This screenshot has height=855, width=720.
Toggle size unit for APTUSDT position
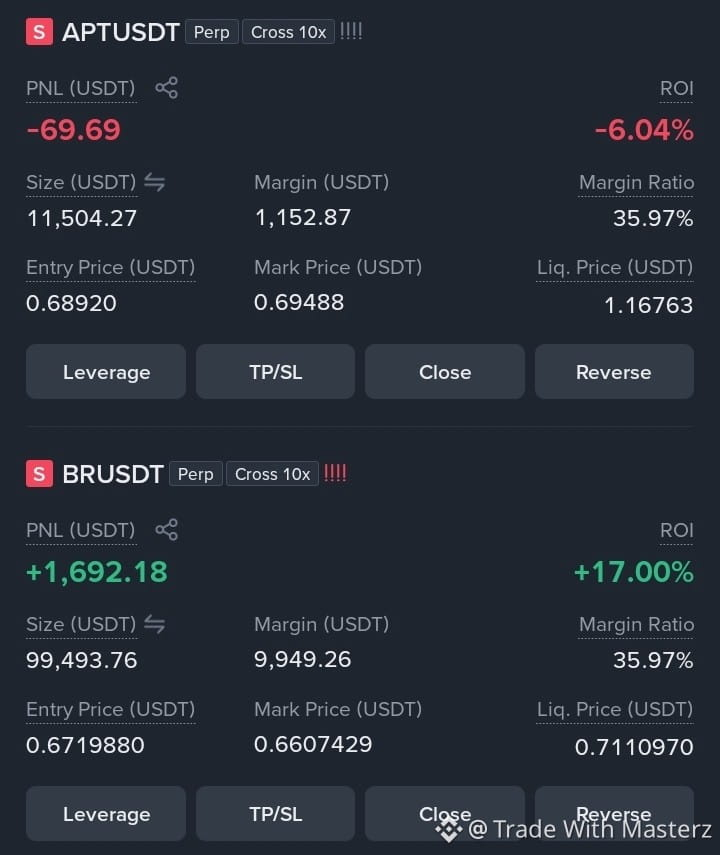pyautogui.click(x=154, y=182)
